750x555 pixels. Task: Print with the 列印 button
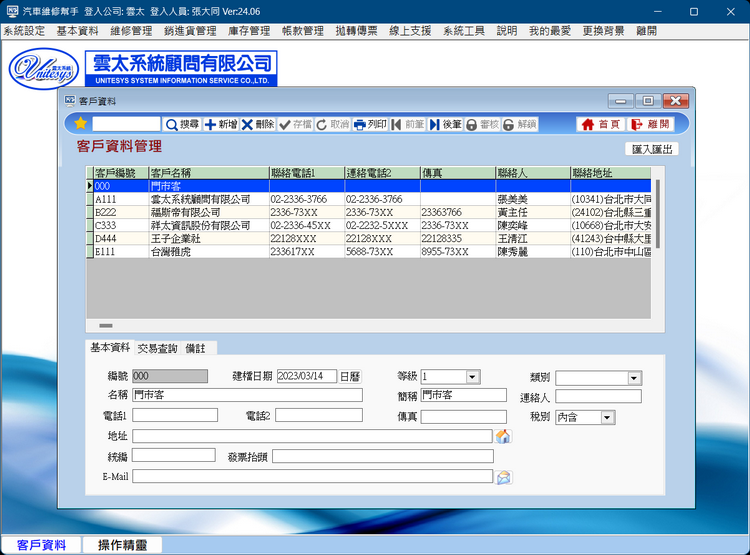click(x=370, y=124)
